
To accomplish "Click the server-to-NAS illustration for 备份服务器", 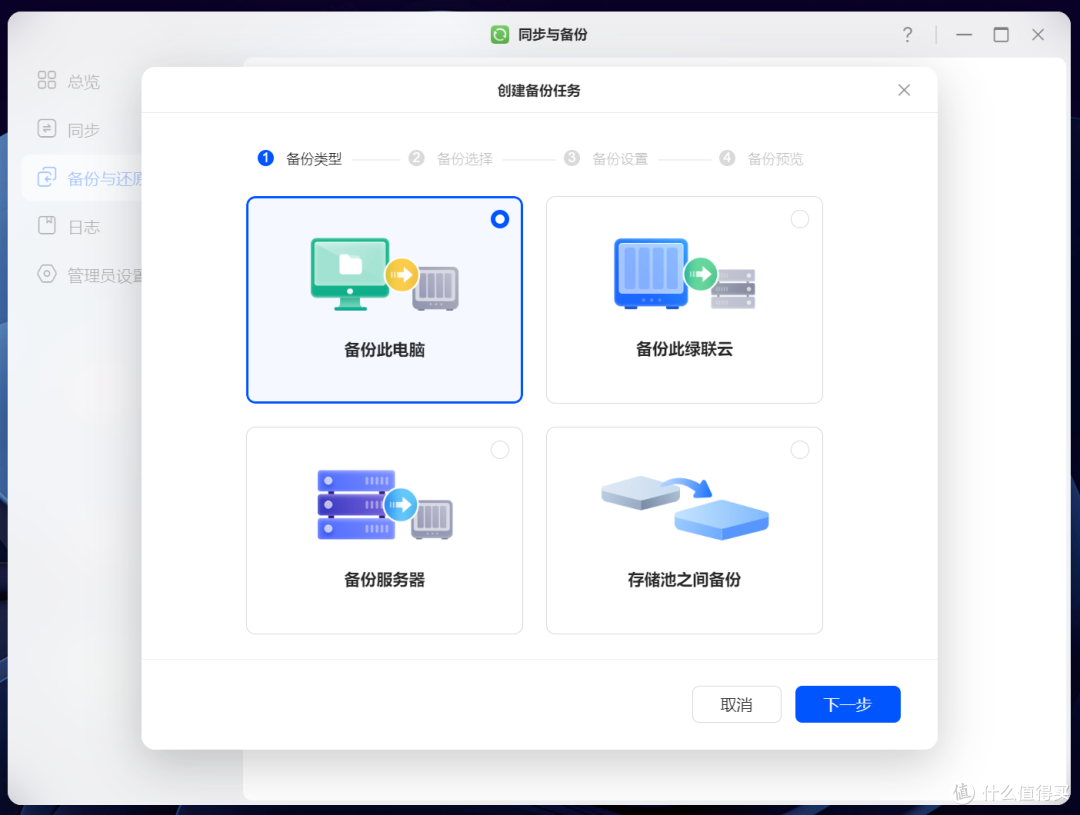I will pyautogui.click(x=384, y=505).
